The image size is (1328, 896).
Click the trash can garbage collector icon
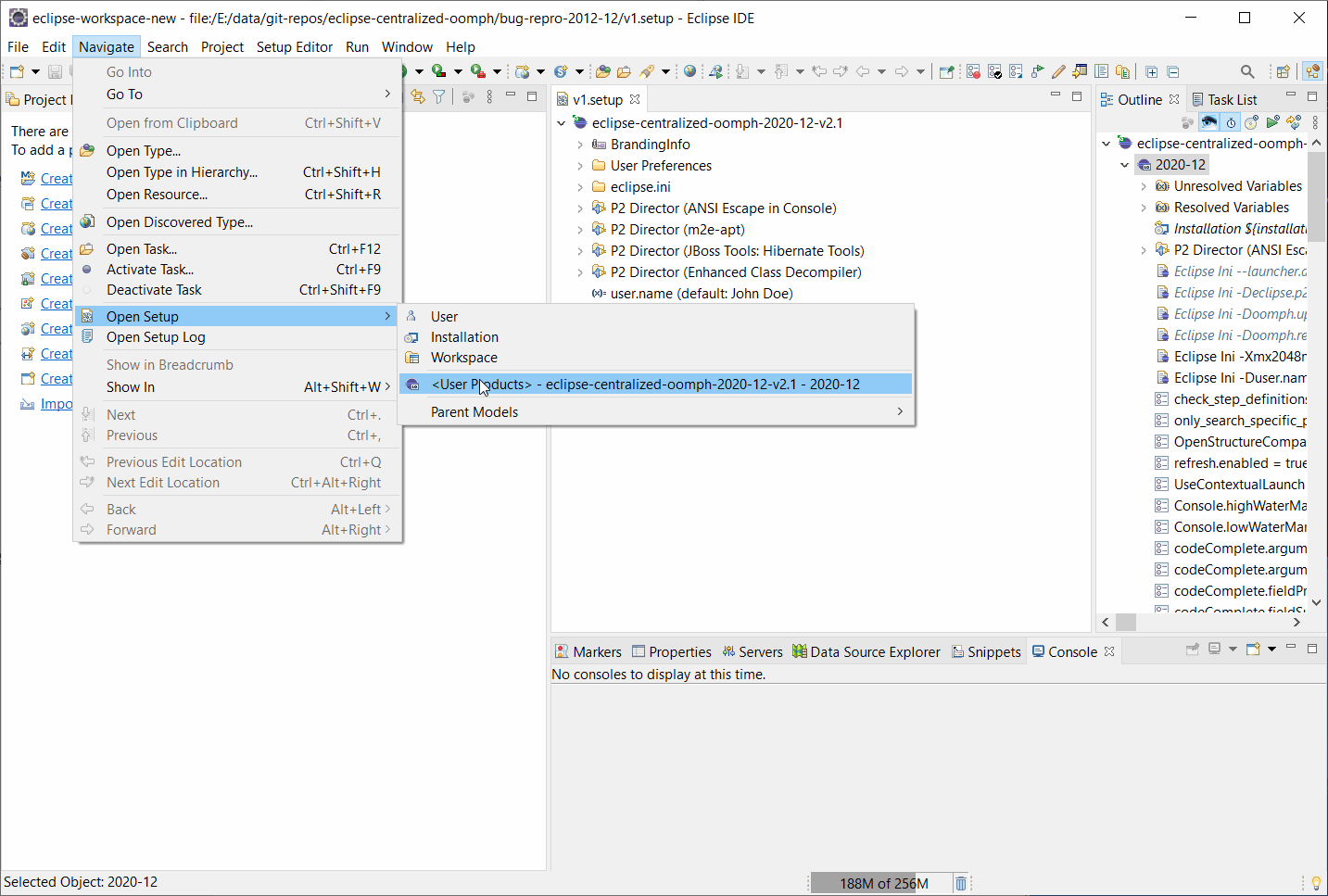click(961, 883)
